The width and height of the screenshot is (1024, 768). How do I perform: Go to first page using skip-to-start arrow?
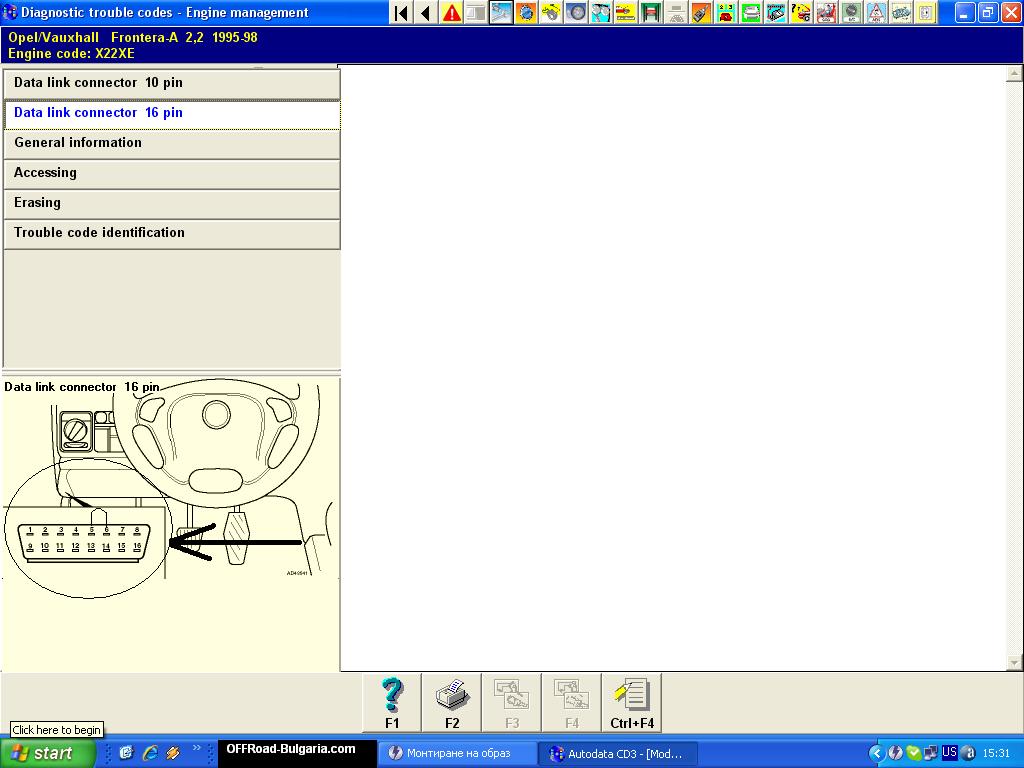click(x=401, y=12)
